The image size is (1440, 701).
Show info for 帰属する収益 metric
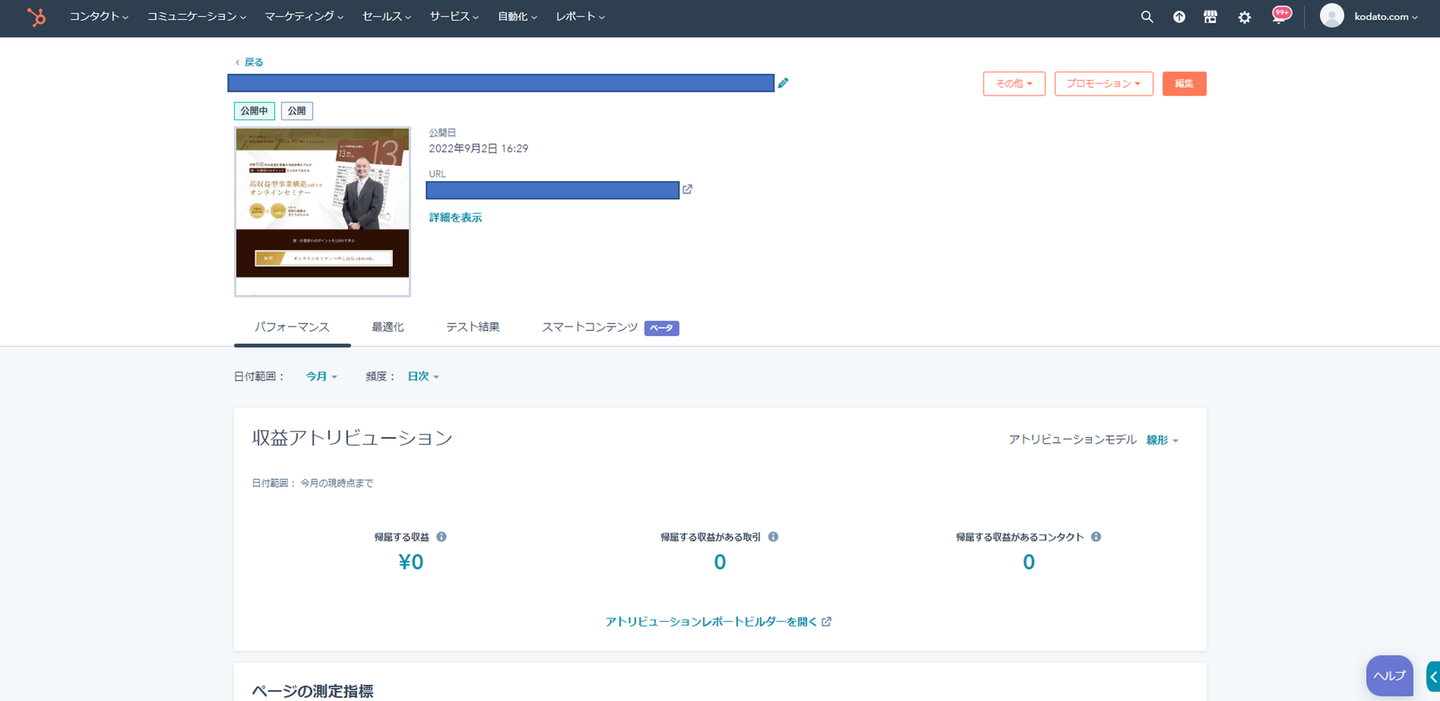(x=441, y=537)
